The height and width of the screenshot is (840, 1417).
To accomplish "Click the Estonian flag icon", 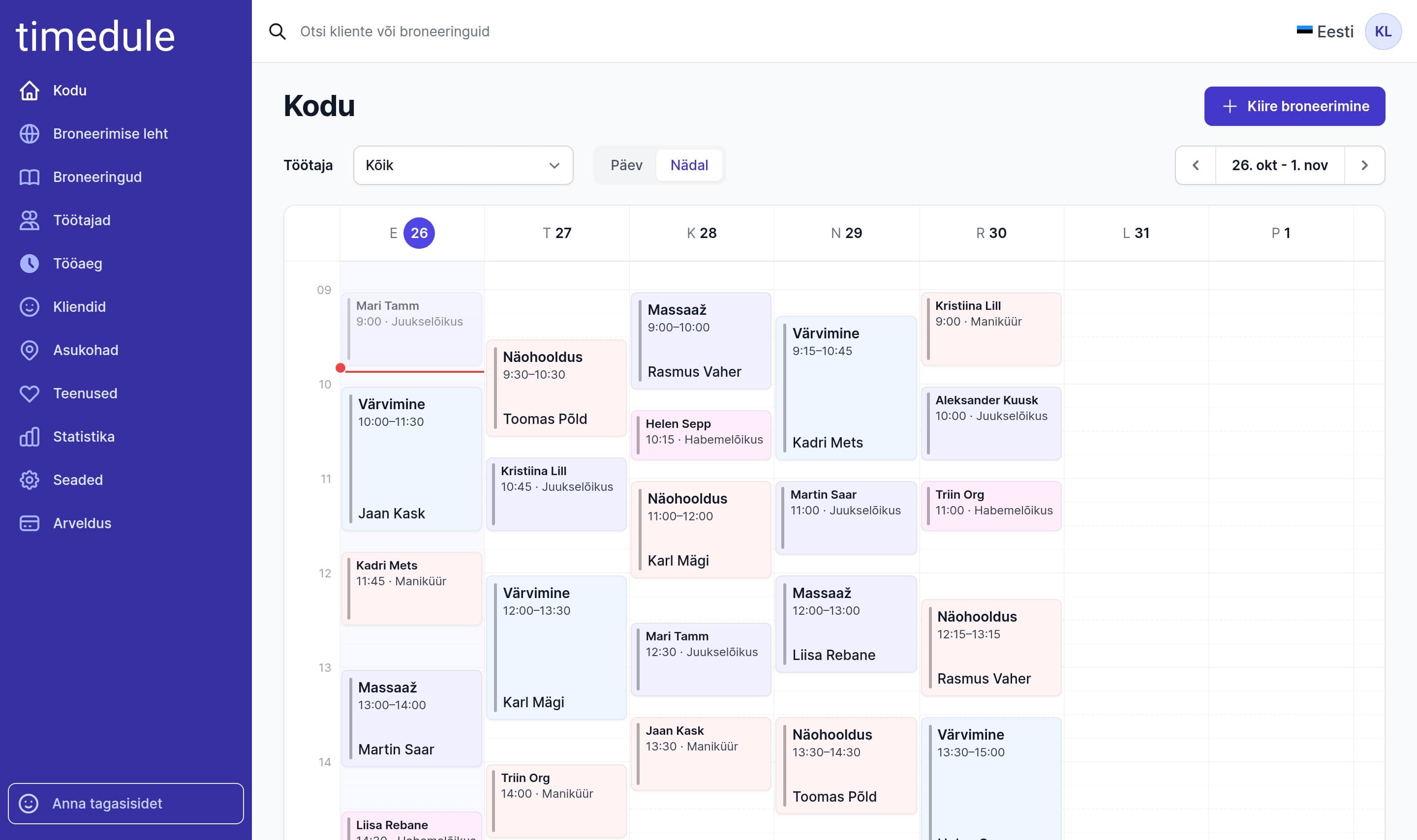I will pos(1304,30).
